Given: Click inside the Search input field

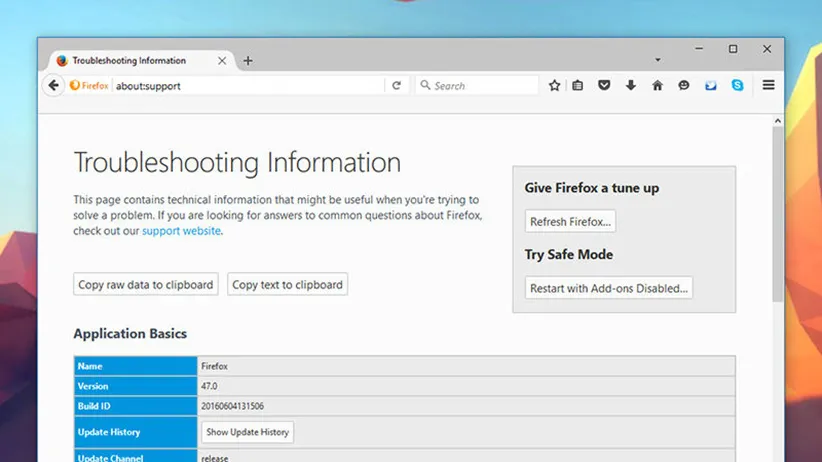Looking at the screenshot, I should (x=480, y=86).
